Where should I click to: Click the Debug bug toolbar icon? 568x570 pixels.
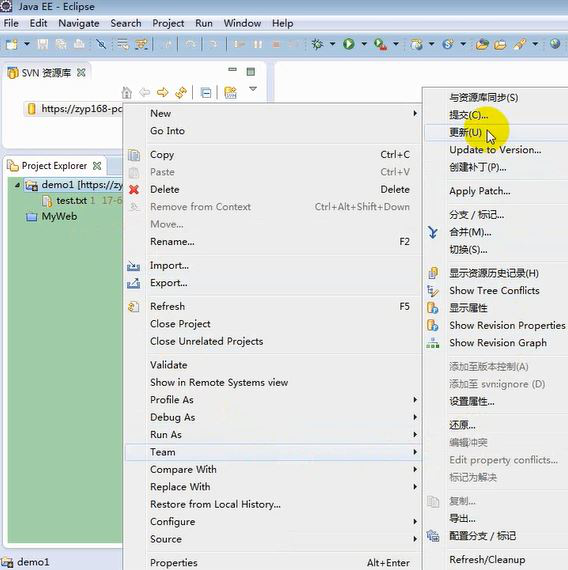point(317,44)
